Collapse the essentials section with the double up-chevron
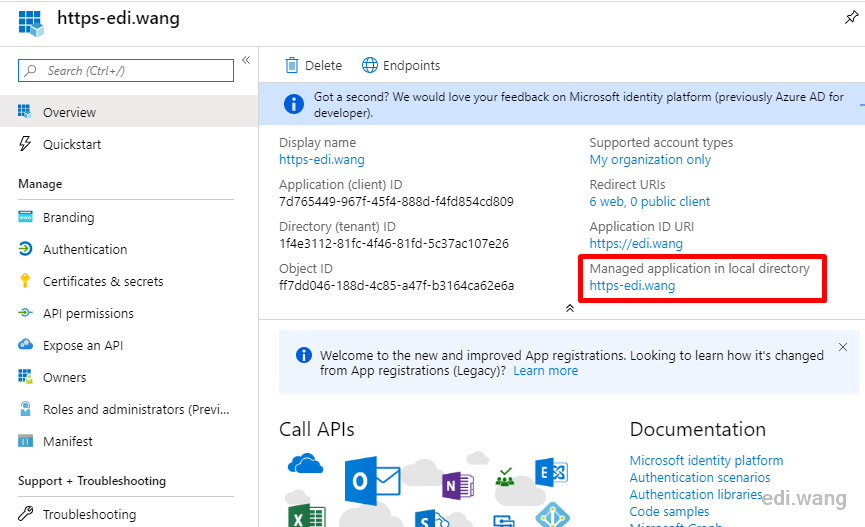 tap(570, 308)
